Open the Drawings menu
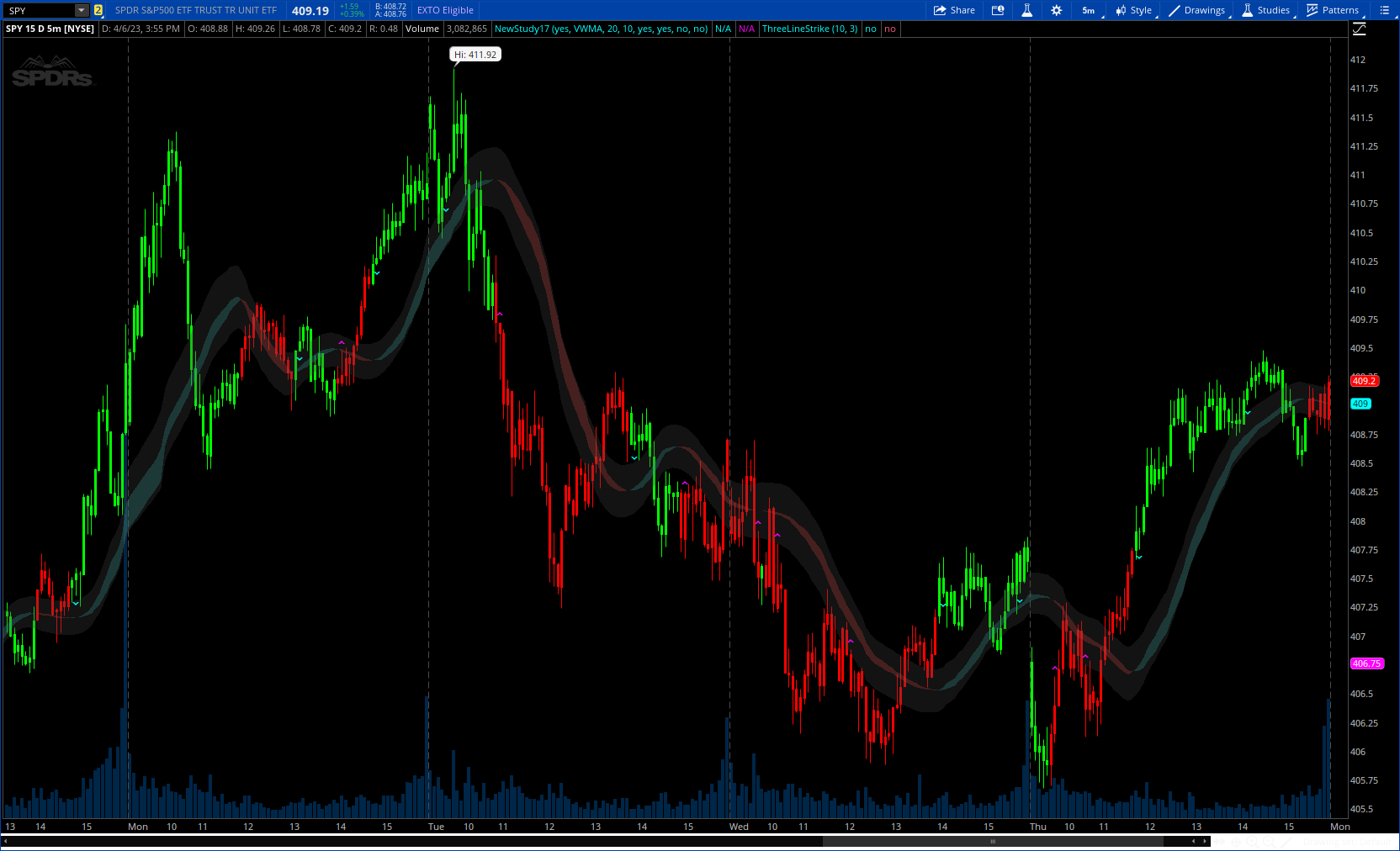This screenshot has width=1400, height=851. tap(1196, 10)
